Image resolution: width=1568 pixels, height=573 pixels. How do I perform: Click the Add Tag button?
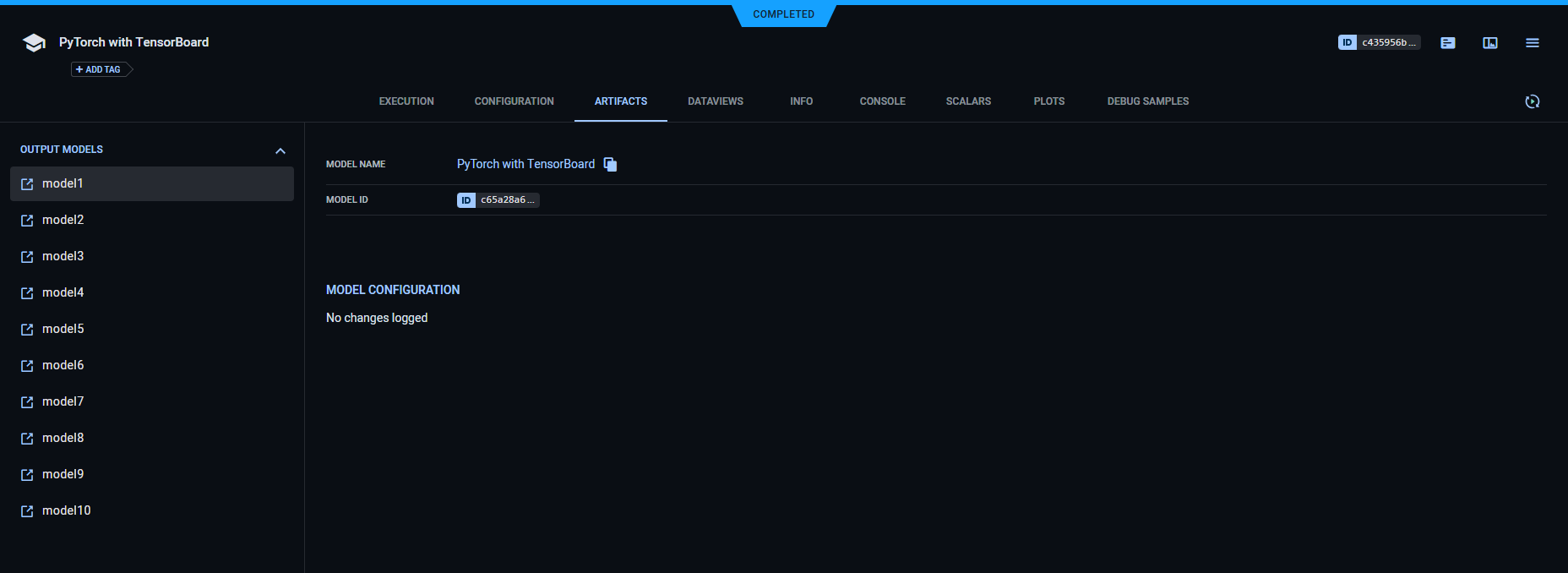tap(99, 69)
